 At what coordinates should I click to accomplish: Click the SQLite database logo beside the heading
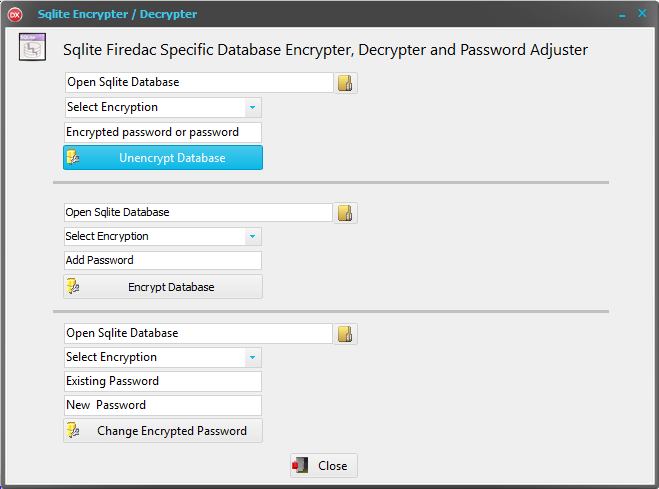coord(32,47)
